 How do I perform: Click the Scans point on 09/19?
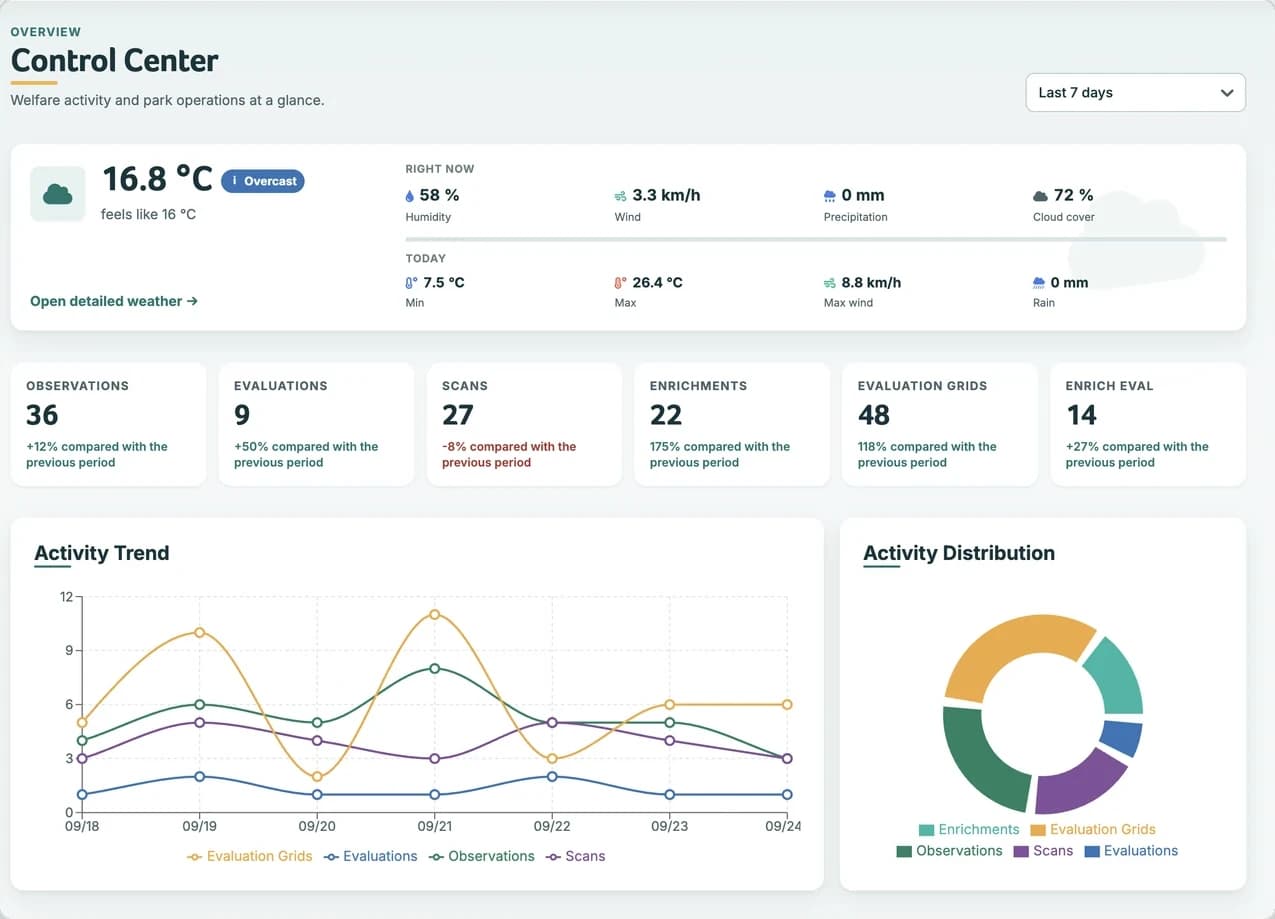(x=199, y=722)
